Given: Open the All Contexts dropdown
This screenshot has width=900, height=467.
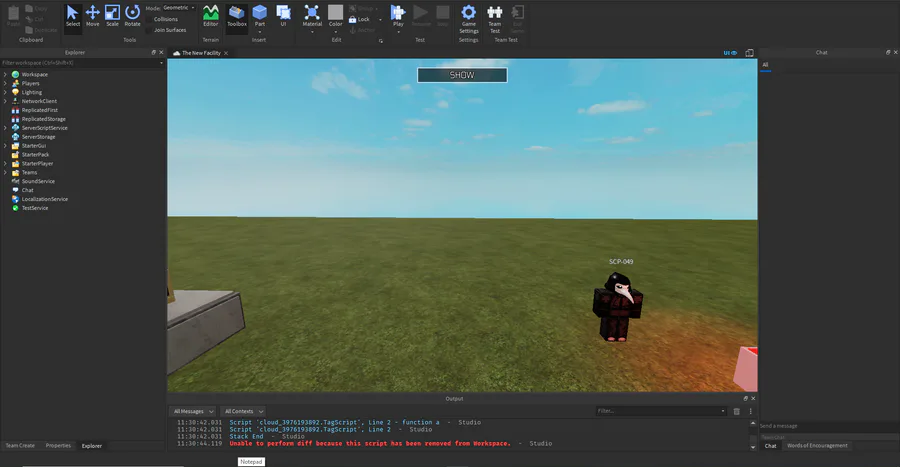Looking at the screenshot, I should [x=243, y=411].
